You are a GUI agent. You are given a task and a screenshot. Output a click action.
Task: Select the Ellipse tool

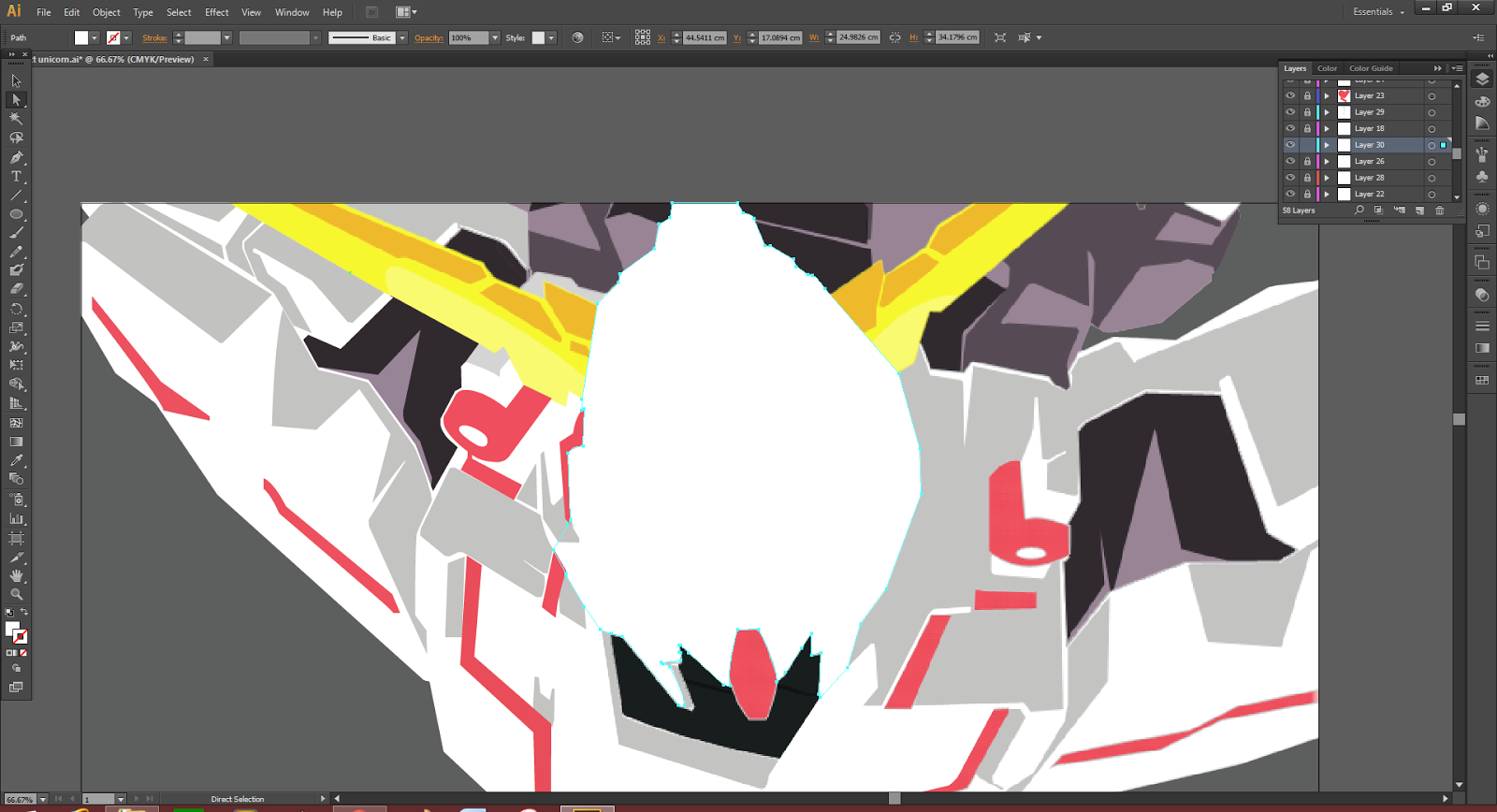click(16, 214)
